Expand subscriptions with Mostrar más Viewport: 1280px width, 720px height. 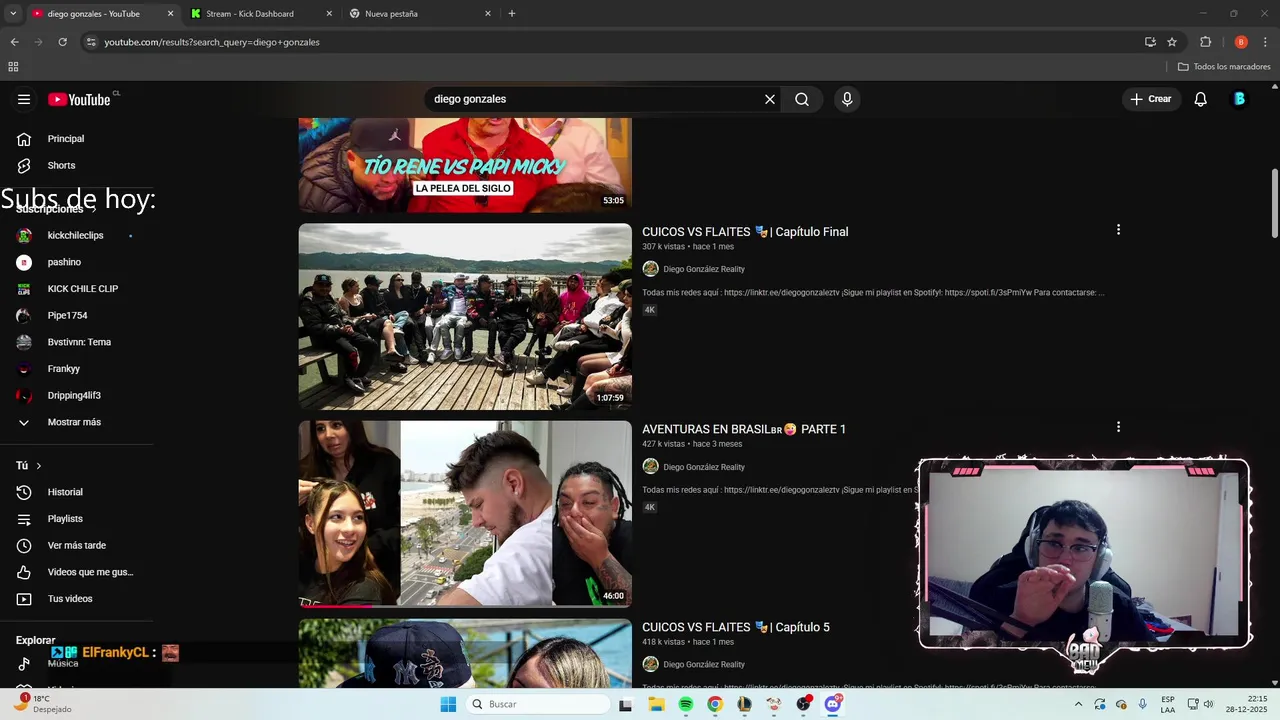(74, 422)
